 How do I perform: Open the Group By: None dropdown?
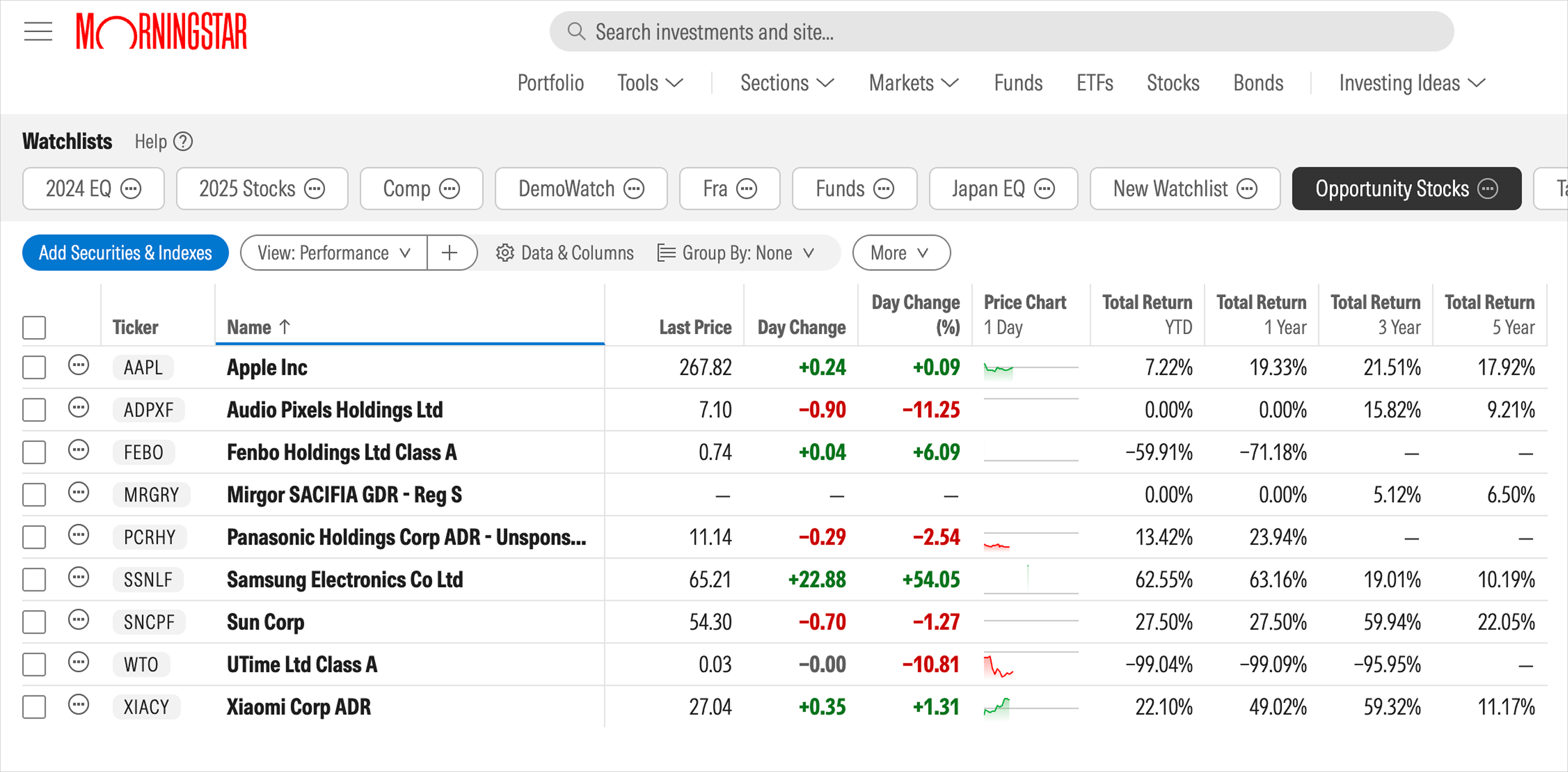pyautogui.click(x=736, y=253)
